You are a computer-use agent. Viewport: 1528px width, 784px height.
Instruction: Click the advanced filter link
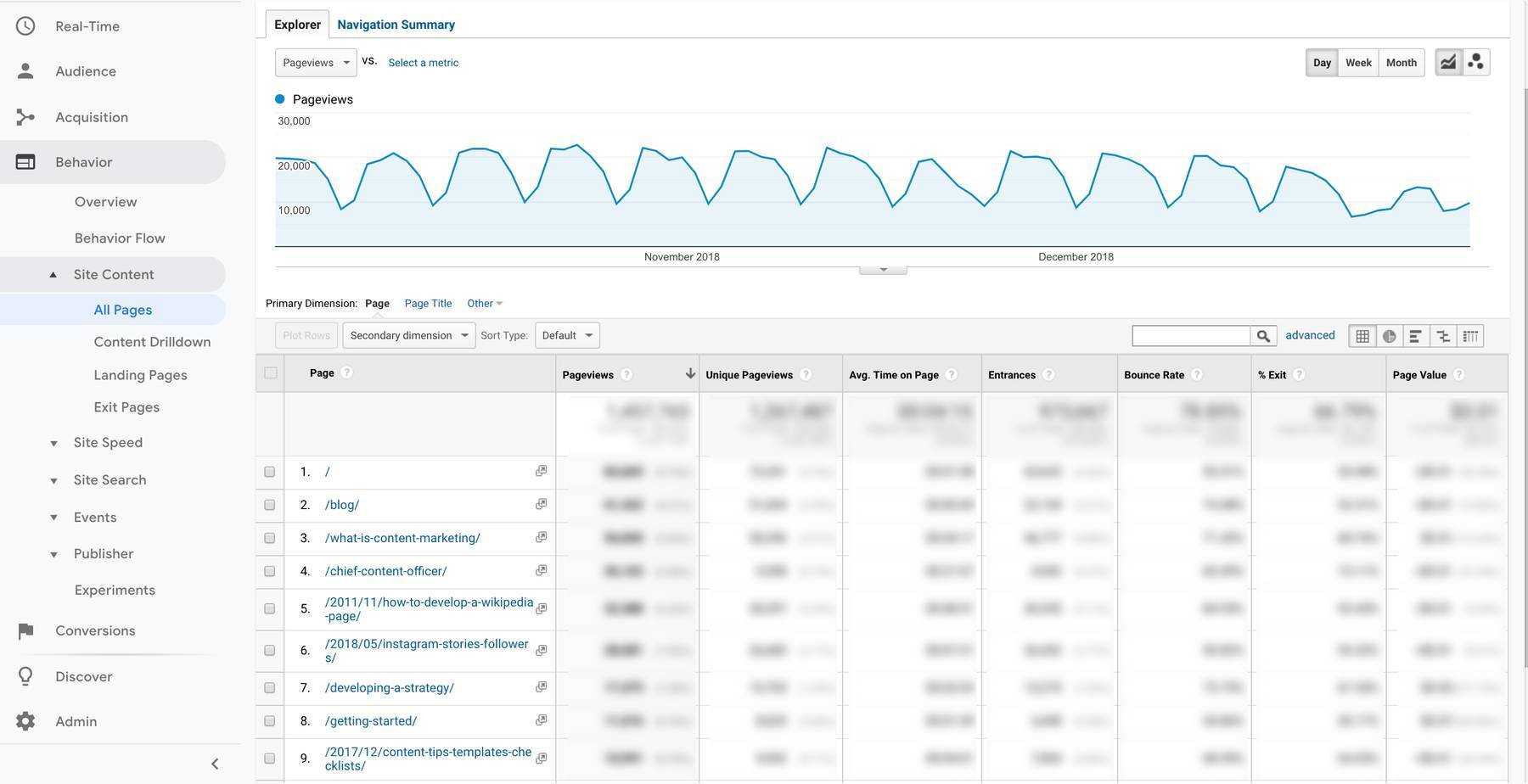(1310, 335)
